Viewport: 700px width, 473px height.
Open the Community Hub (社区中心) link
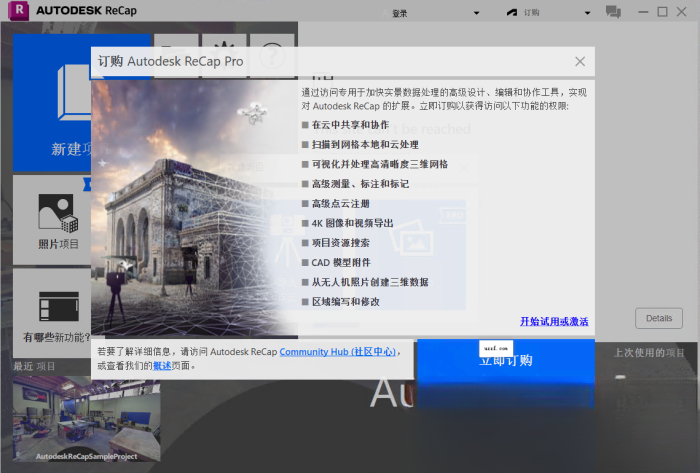click(338, 352)
